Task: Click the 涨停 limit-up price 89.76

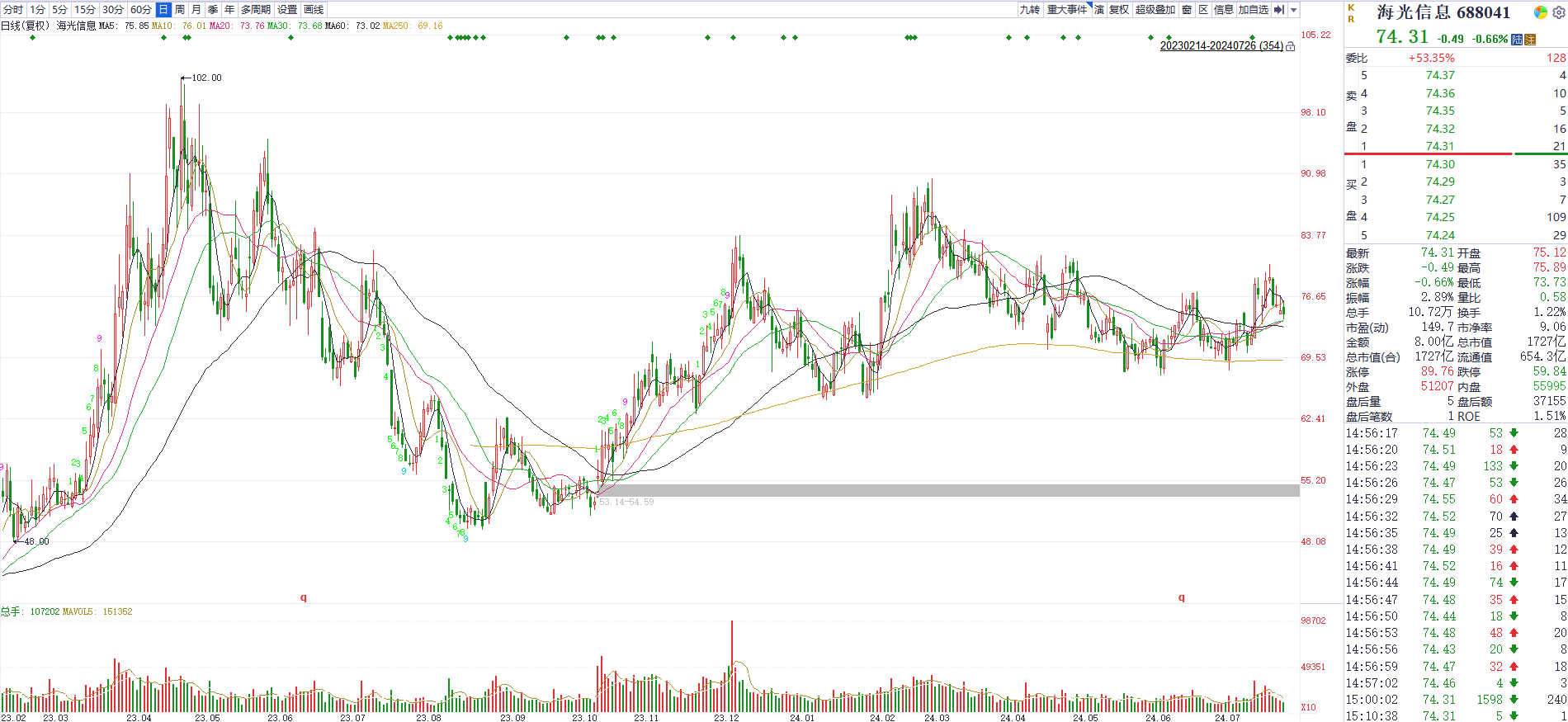Action: coord(1438,371)
